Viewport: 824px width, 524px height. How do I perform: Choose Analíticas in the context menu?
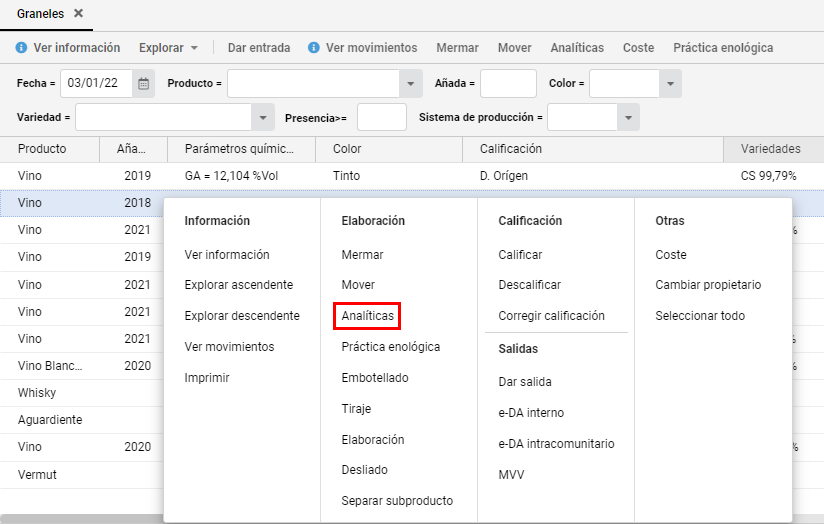(367, 316)
